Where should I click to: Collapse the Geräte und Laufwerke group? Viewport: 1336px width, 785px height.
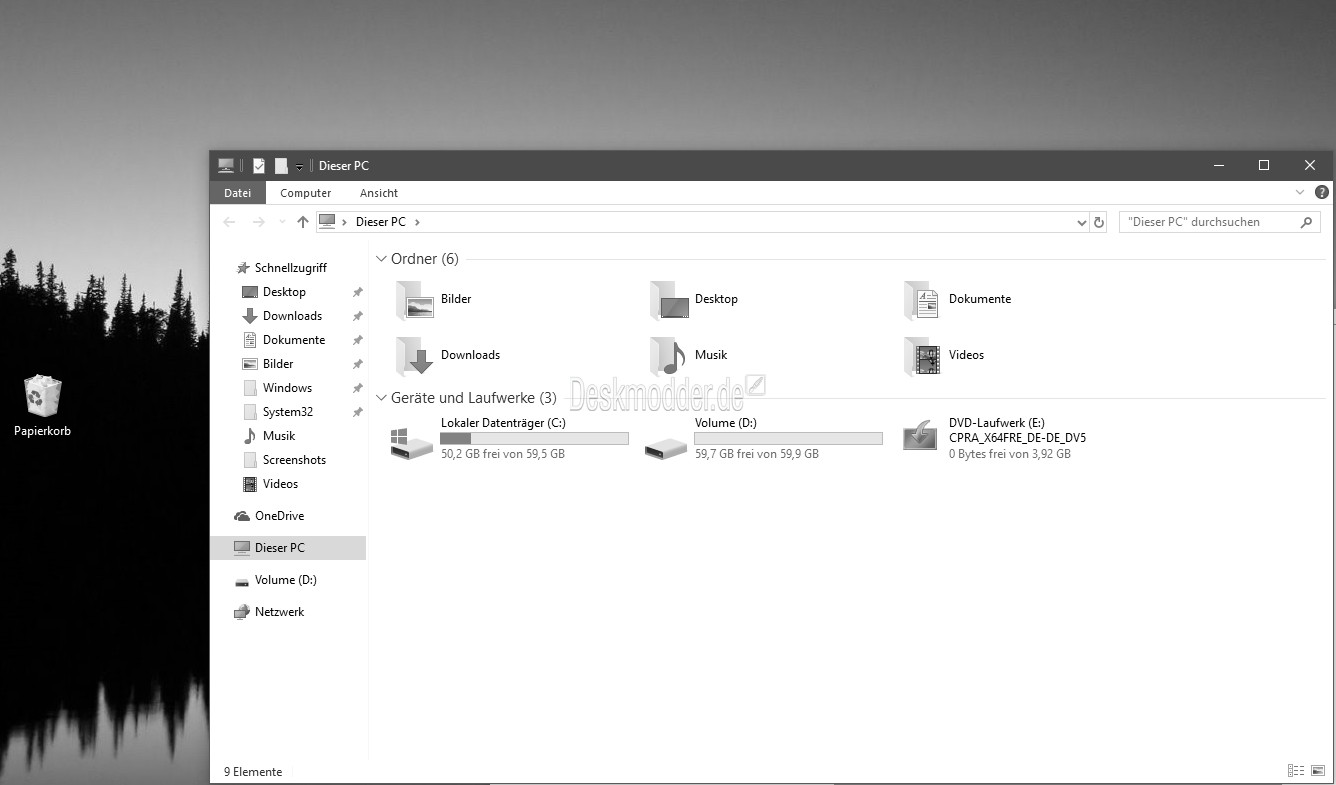[x=381, y=398]
